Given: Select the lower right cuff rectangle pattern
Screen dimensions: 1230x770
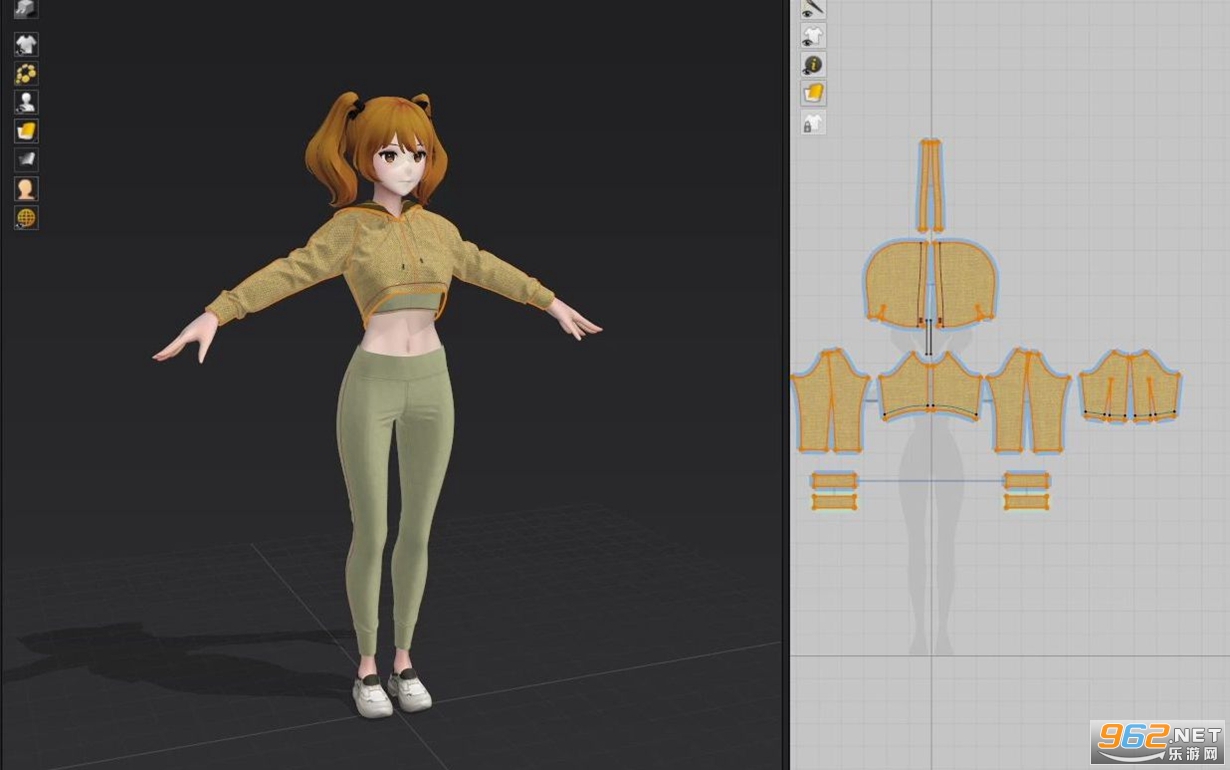Looking at the screenshot, I should [x=1026, y=501].
